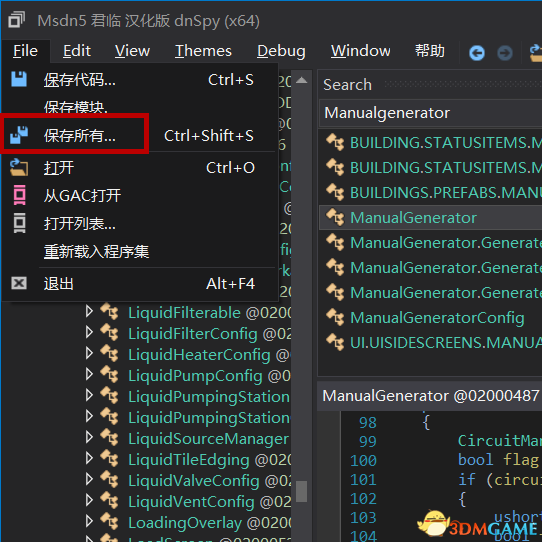
Task: Click the dnSpy window title icon
Action: click(16, 20)
